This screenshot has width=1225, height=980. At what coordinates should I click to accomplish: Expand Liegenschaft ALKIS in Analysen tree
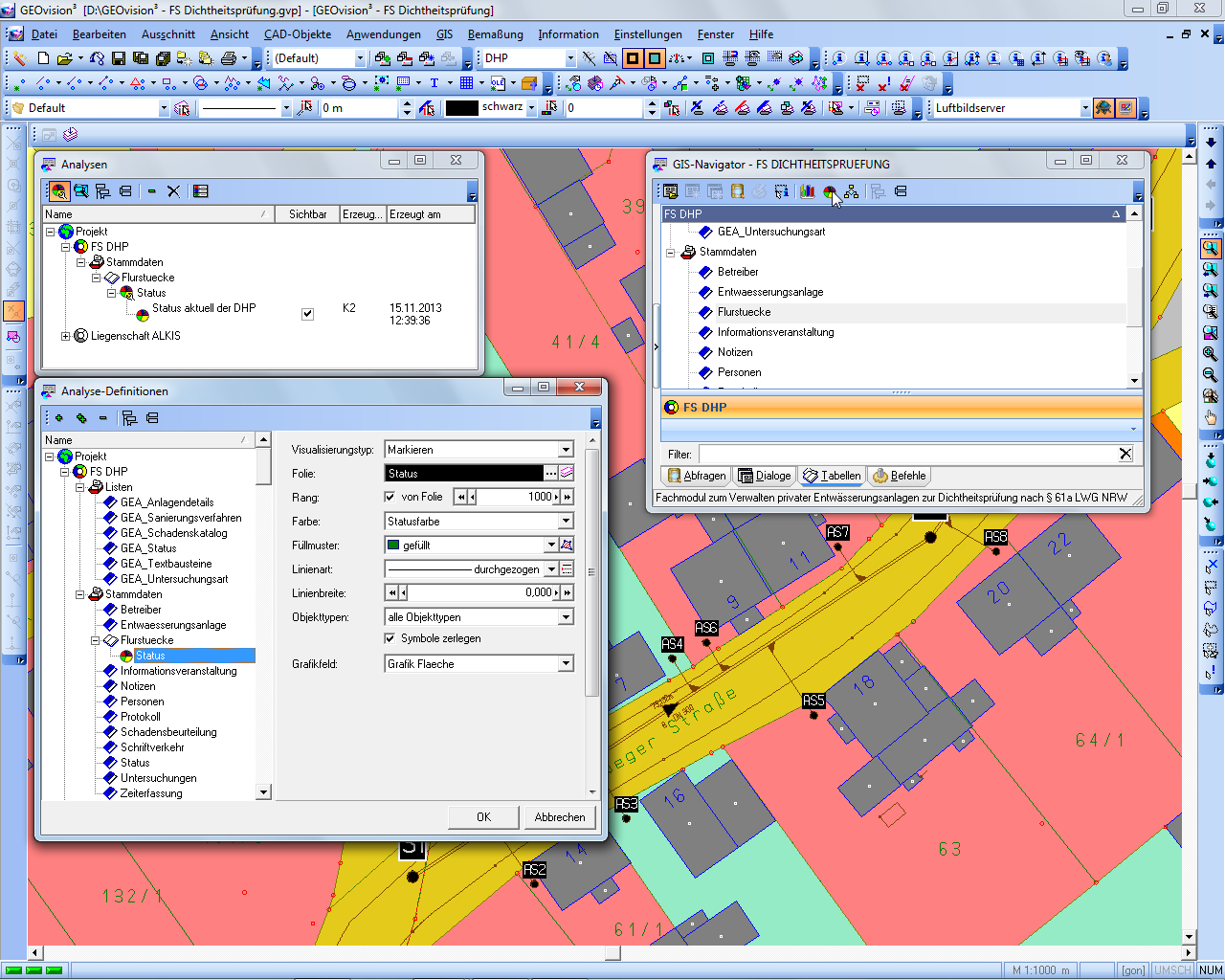click(x=65, y=336)
